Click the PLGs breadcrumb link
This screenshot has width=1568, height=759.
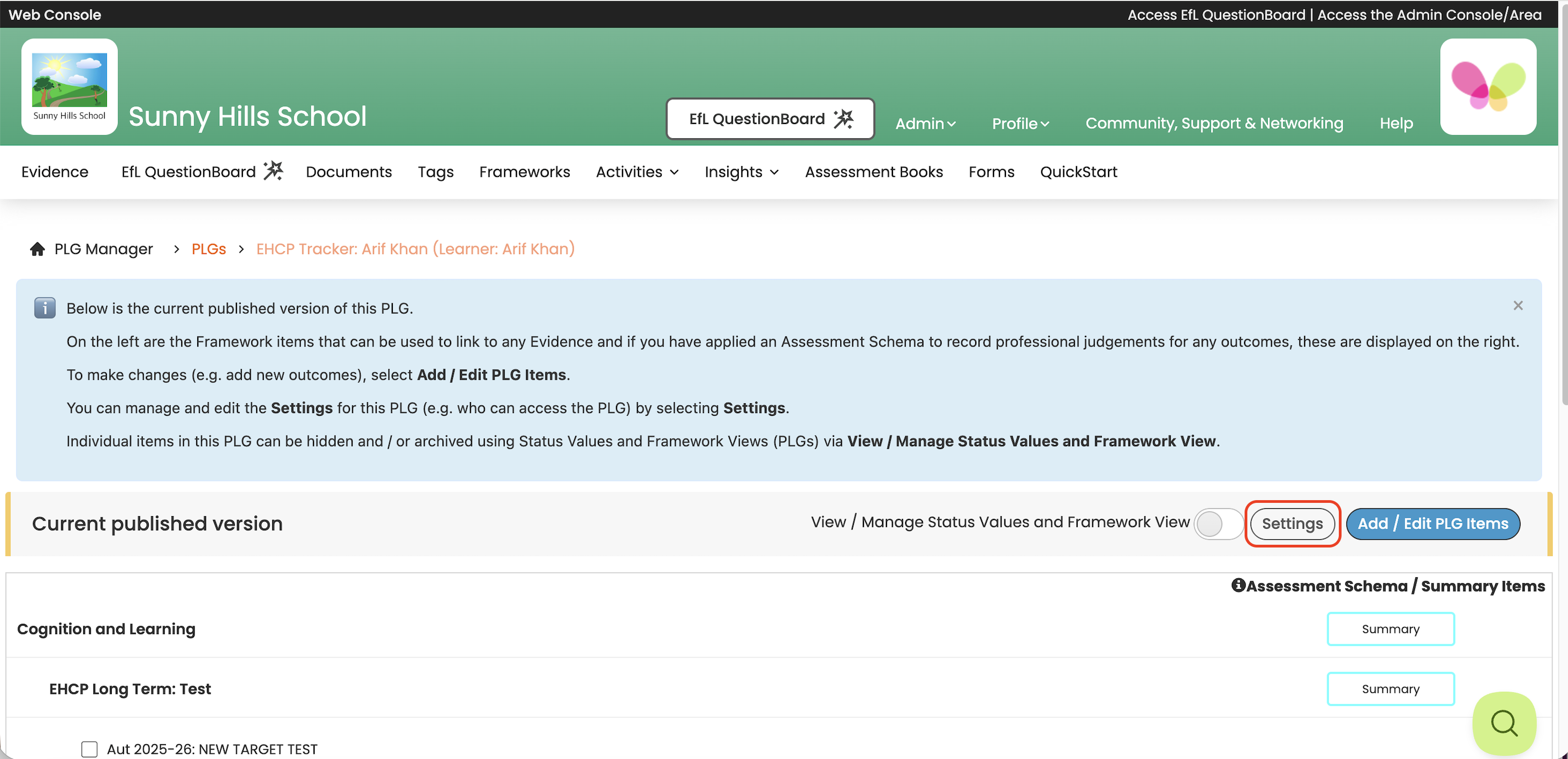[x=208, y=249]
